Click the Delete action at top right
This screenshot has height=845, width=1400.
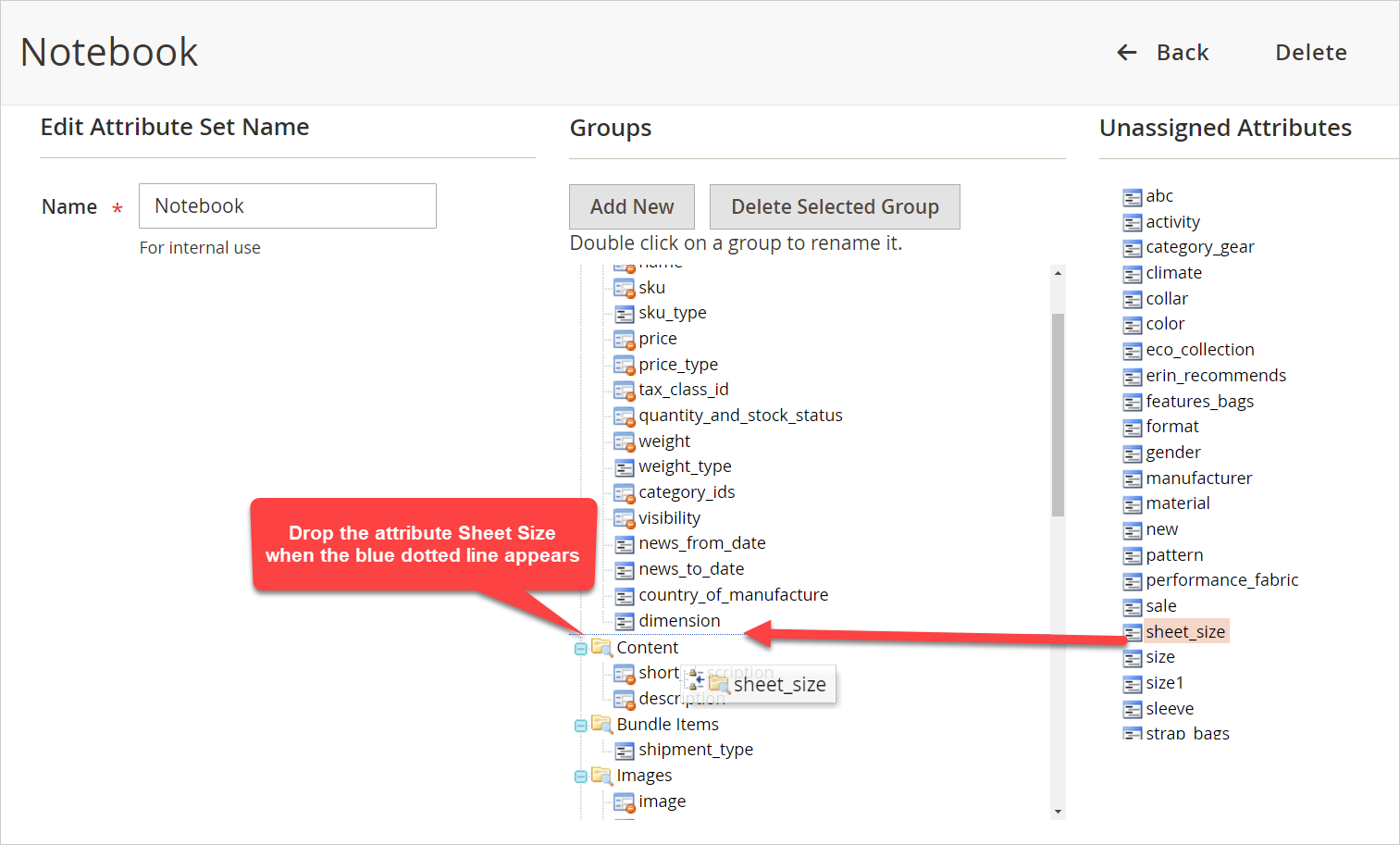tap(1310, 53)
